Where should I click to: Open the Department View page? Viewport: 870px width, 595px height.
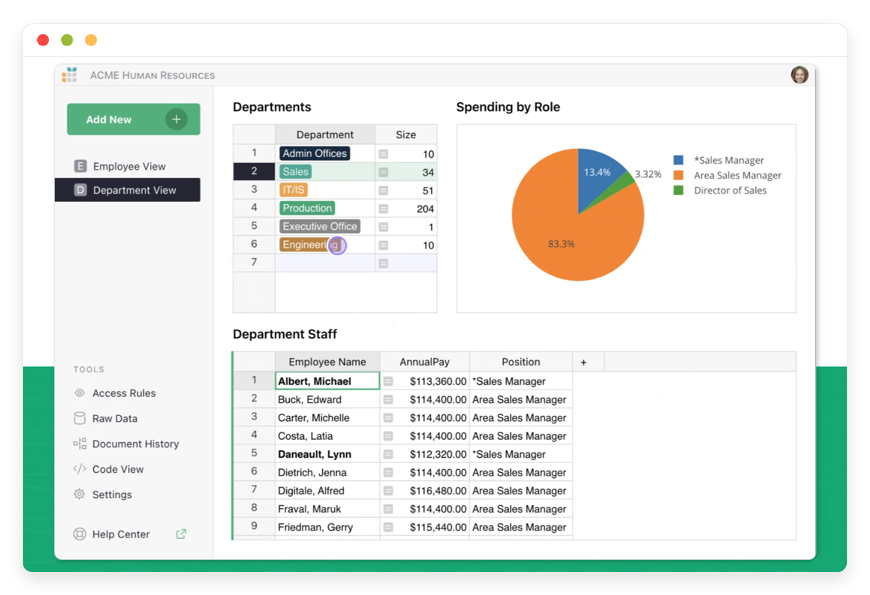coord(128,190)
